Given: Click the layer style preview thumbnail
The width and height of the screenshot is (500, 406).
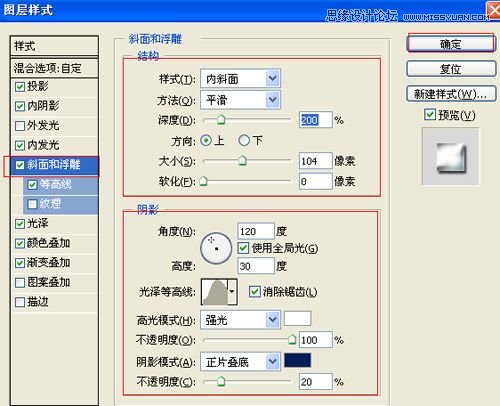Looking at the screenshot, I should coord(450,156).
